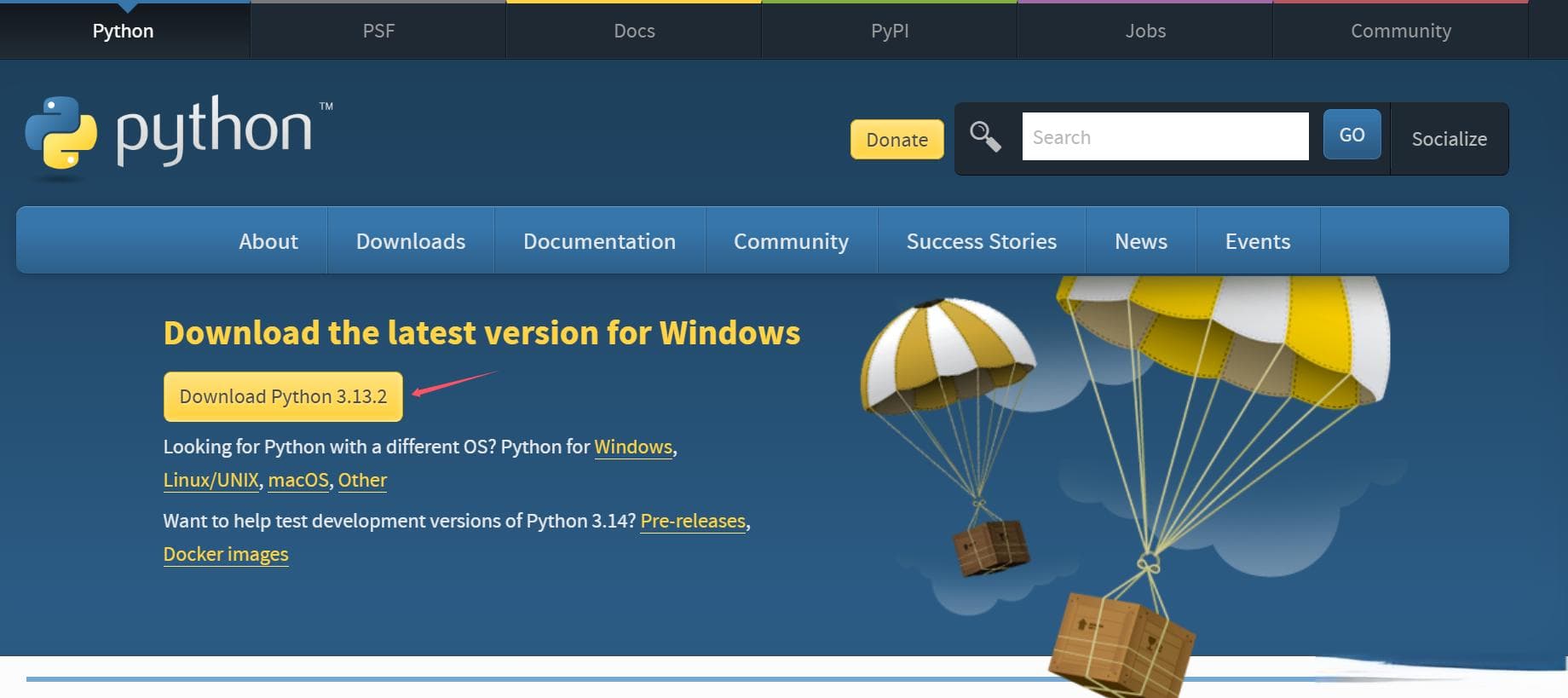Go to the PyPI top tab

tap(890, 31)
